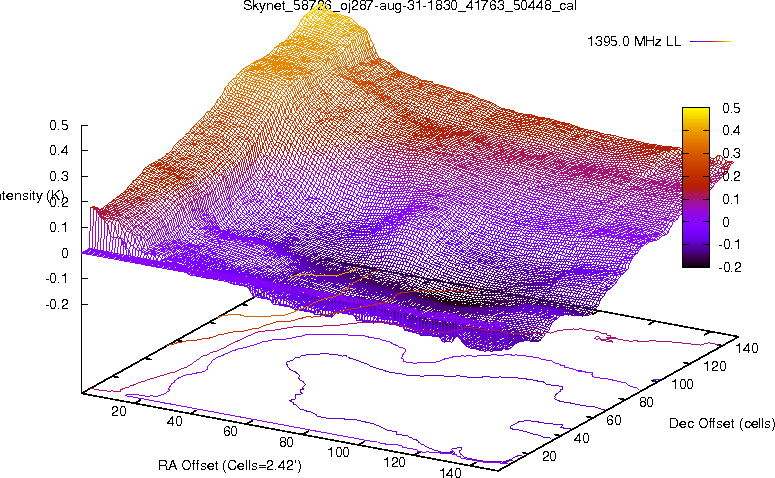
Task: Click the 0.3 tick on the Intensity axis
Action: tap(59, 176)
